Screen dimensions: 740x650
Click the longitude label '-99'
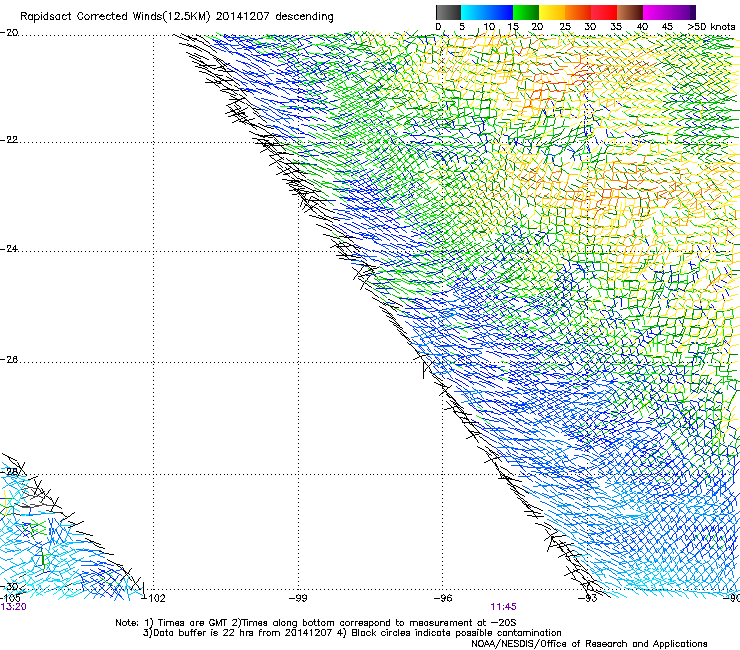298,598
